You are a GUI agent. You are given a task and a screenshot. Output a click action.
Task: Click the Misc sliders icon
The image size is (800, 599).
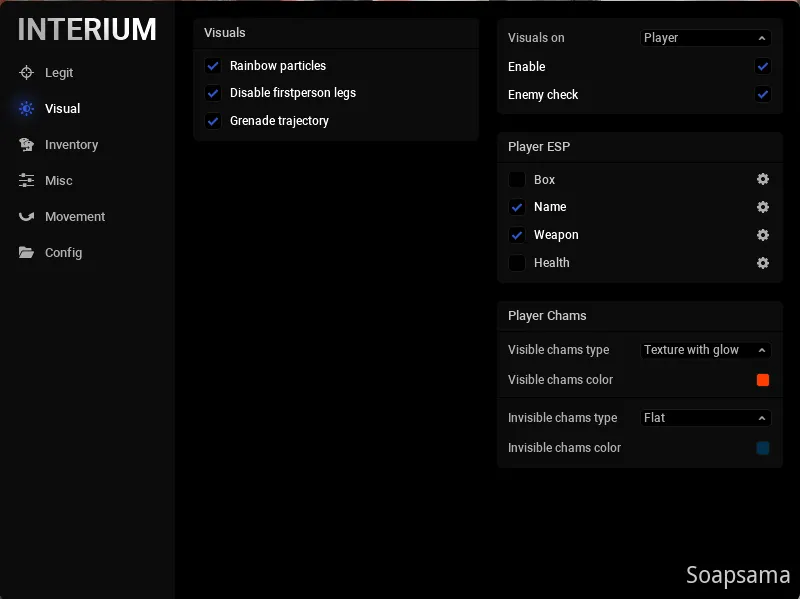[x=26, y=181]
